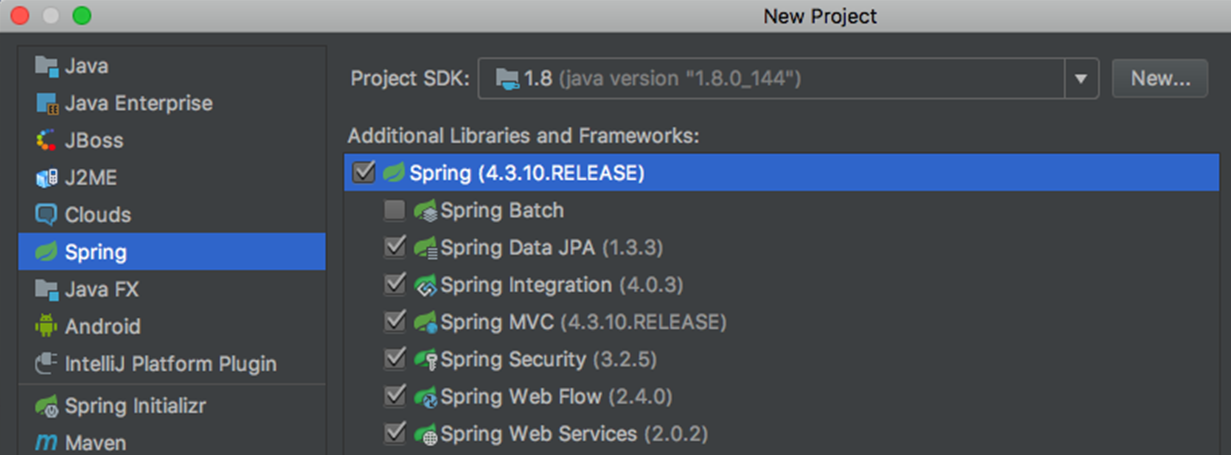
Task: Enable the Spring Batch checkbox
Action: pyautogui.click(x=395, y=211)
